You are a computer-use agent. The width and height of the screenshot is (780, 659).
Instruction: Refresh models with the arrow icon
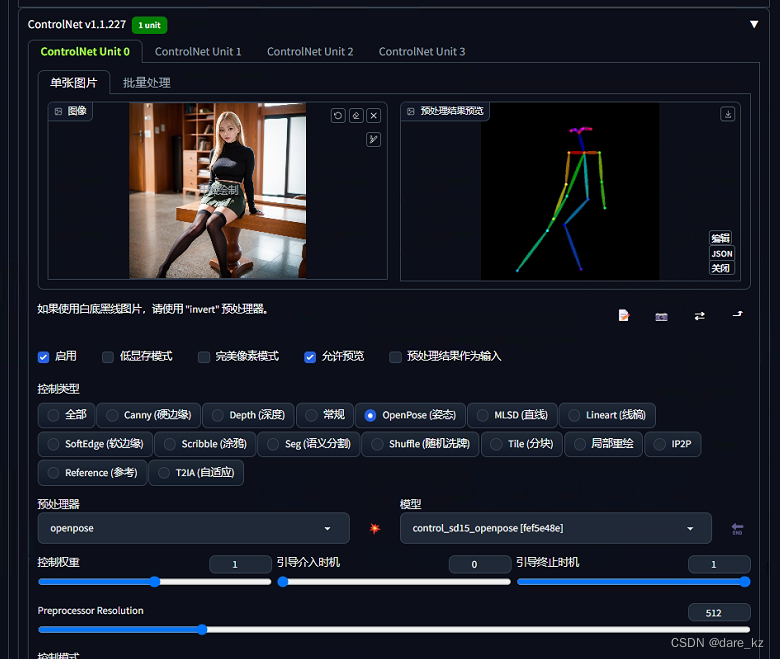(737, 529)
